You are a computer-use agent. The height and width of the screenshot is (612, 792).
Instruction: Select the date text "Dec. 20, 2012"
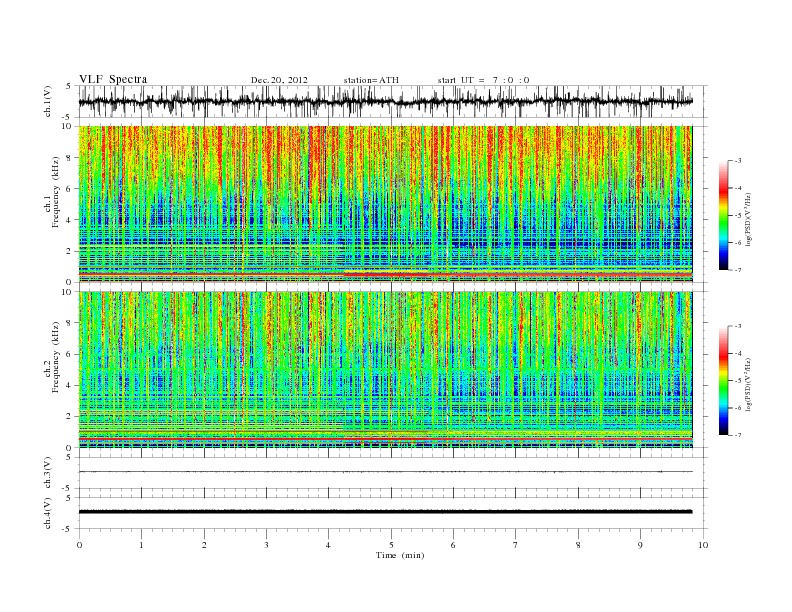coord(279,80)
